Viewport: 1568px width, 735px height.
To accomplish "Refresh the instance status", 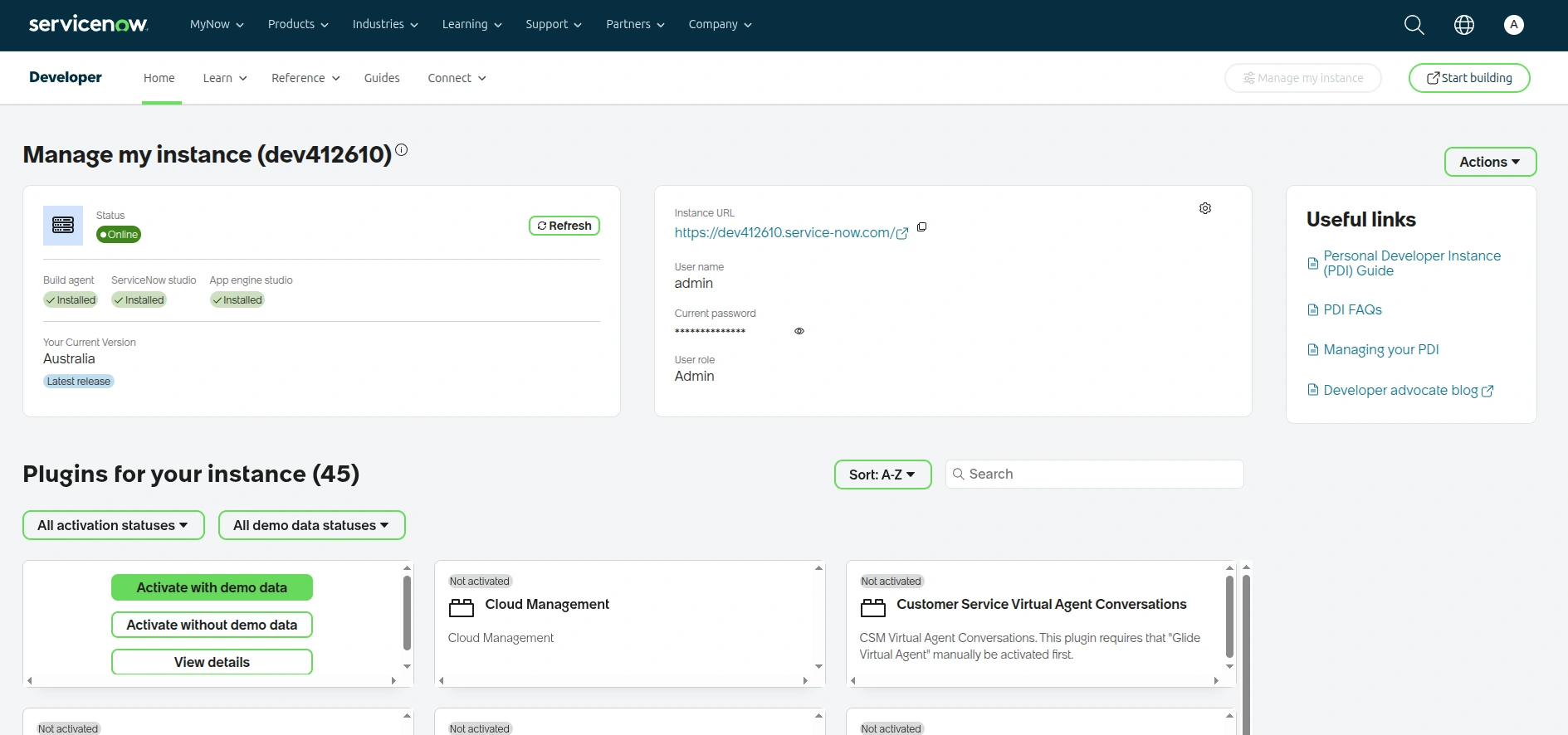I will point(564,226).
